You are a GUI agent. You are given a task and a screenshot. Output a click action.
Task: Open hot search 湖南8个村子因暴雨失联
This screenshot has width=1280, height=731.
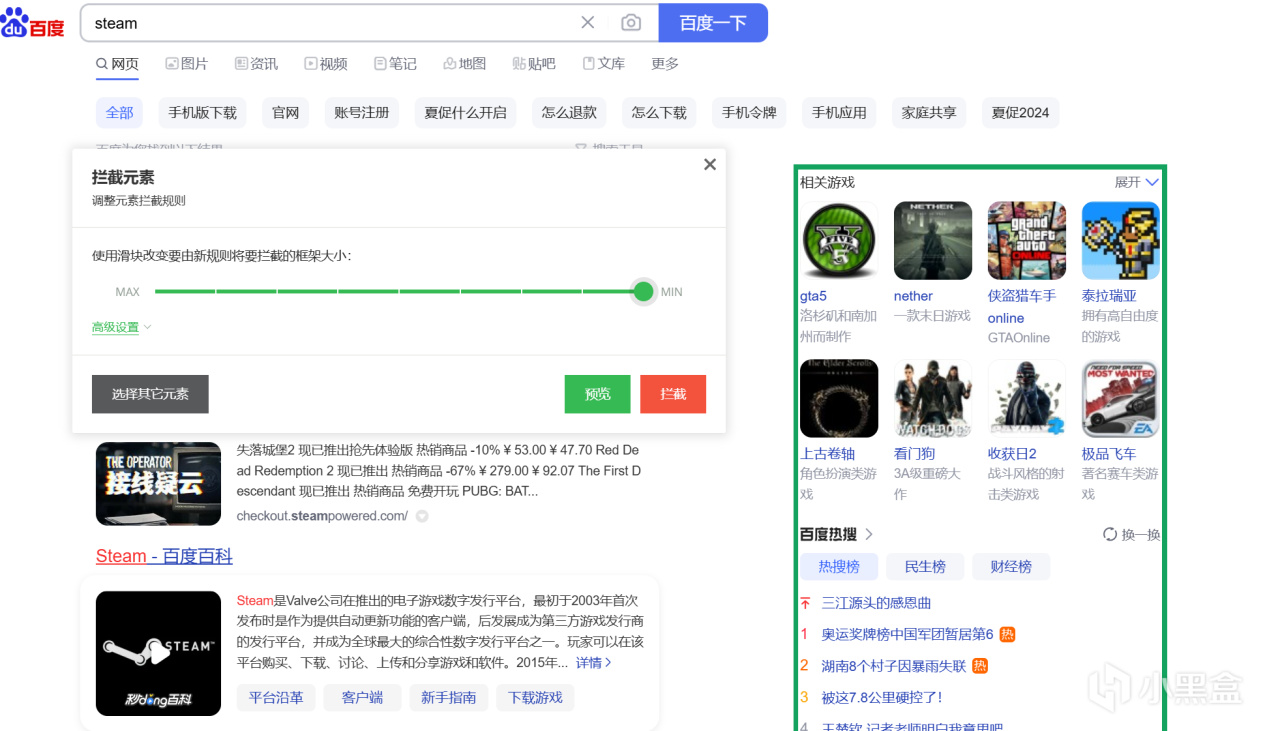click(x=894, y=666)
